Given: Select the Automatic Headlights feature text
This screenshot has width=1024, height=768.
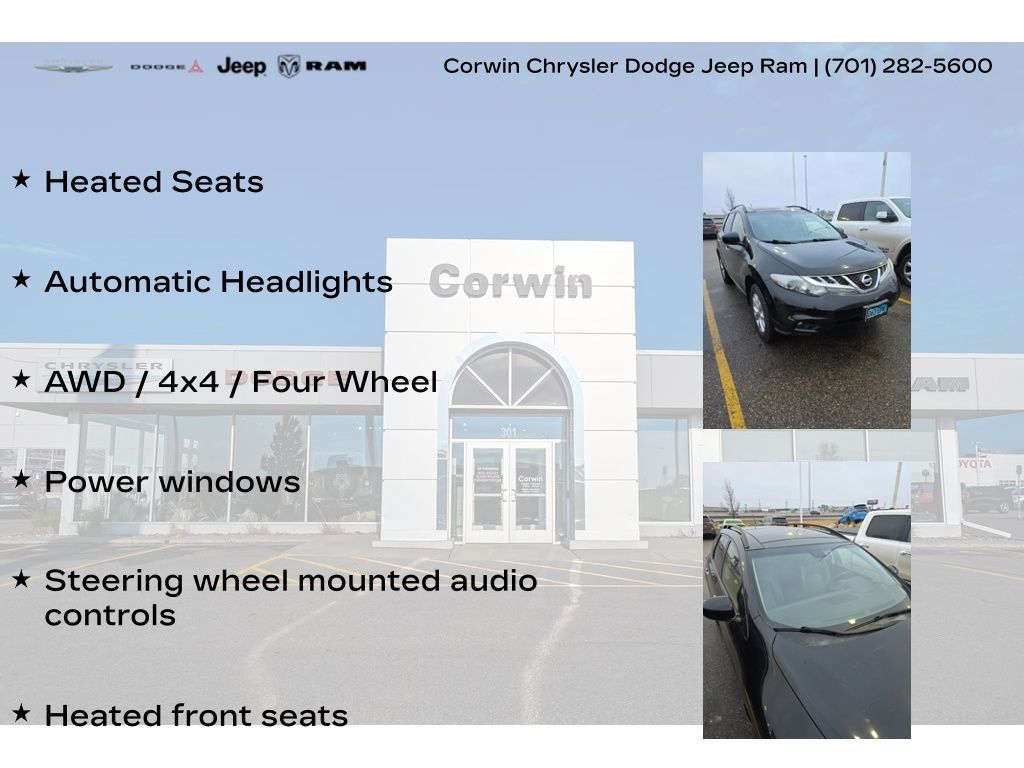Looking at the screenshot, I should pos(218,282).
